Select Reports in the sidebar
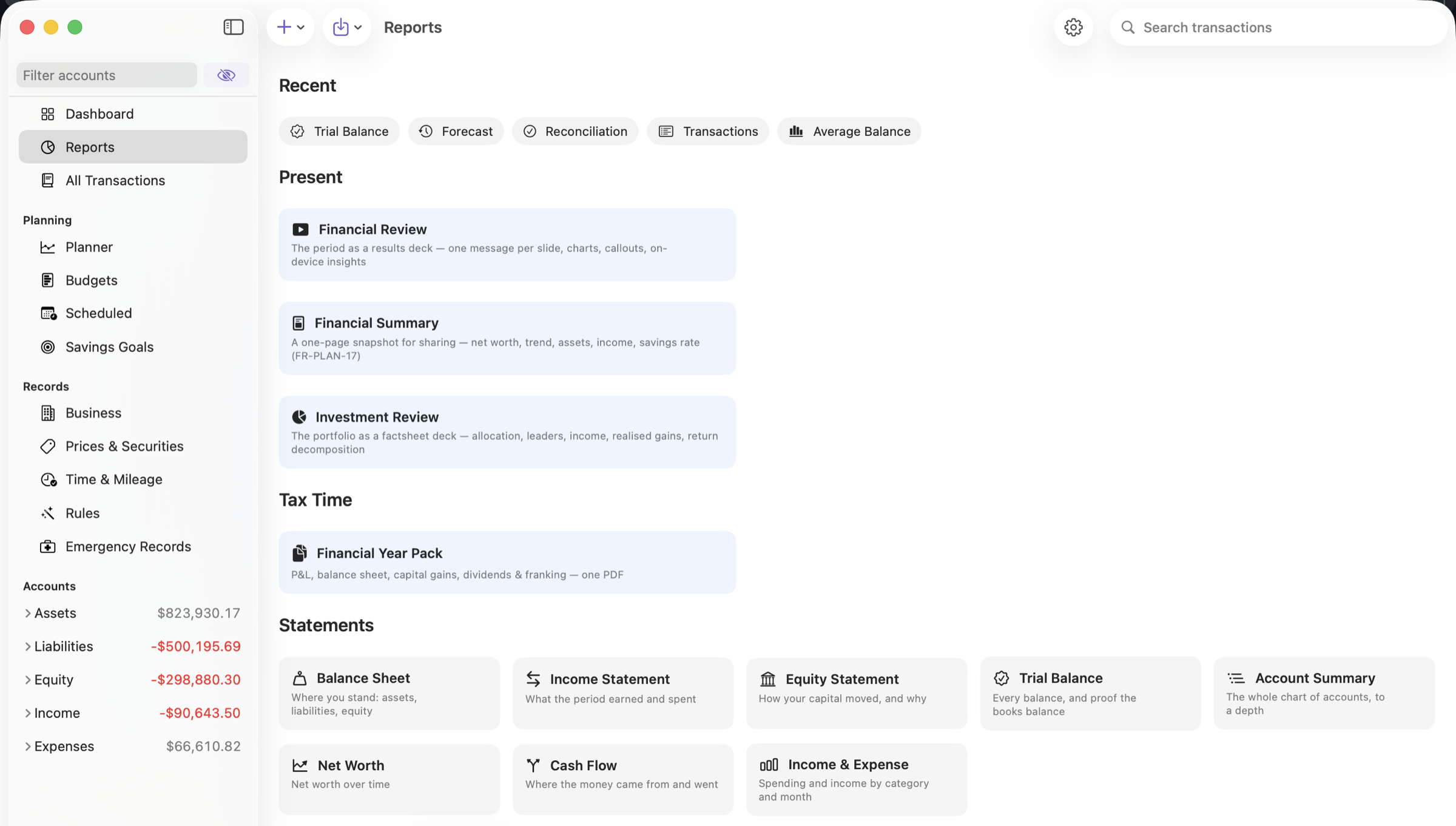Viewport: 1456px width, 826px height. click(133, 147)
